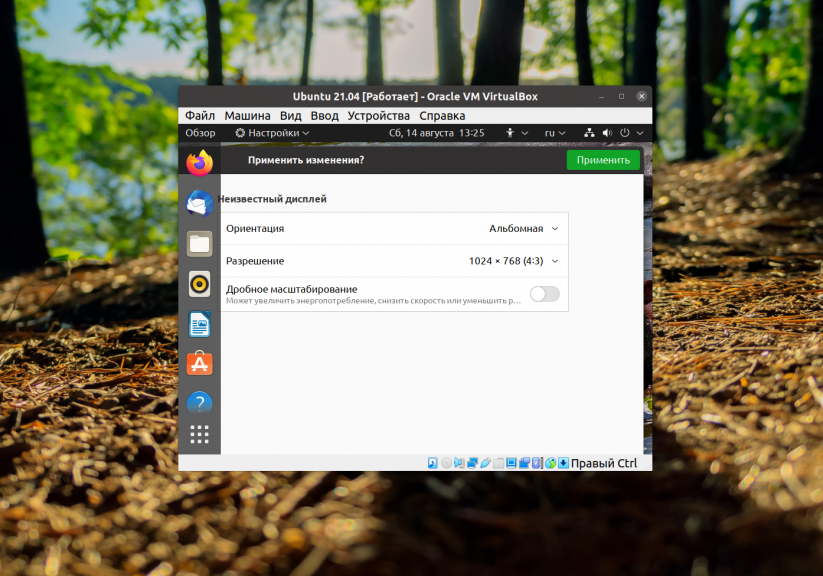Minimize the VirtualBox window
Image resolution: width=823 pixels, height=576 pixels.
coord(602,96)
